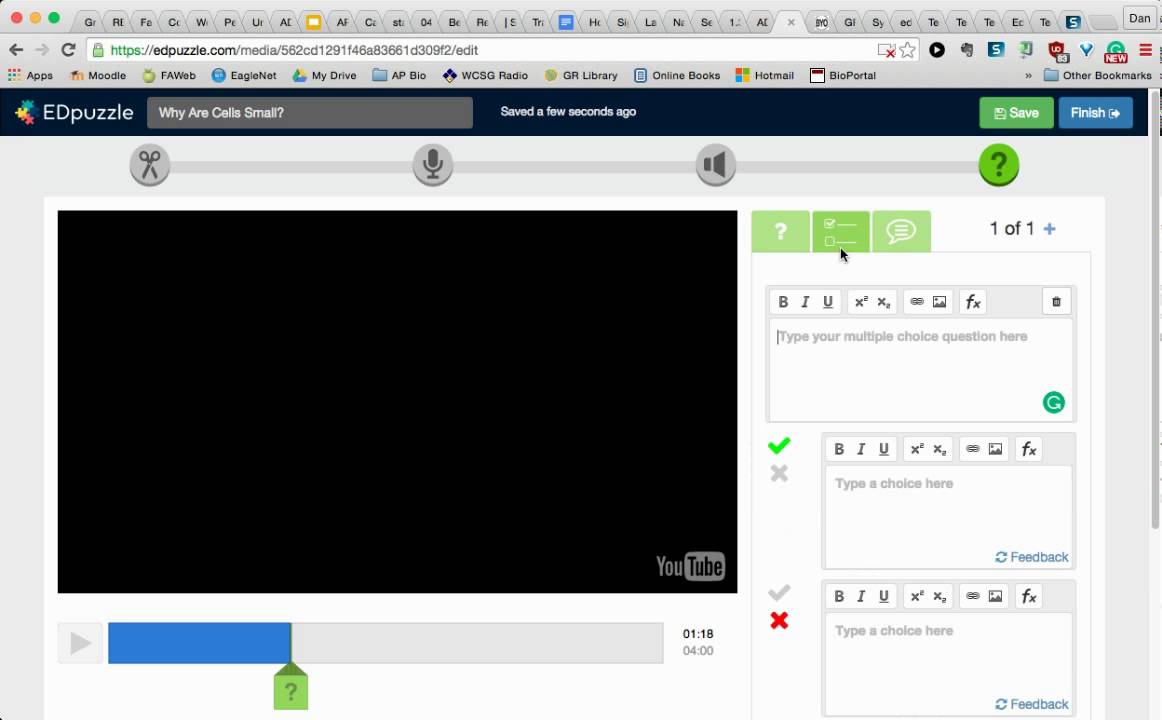Screen dimensions: 1162x720
Task: Open the Apps shortcut in bookmarks bar
Action: point(30,76)
